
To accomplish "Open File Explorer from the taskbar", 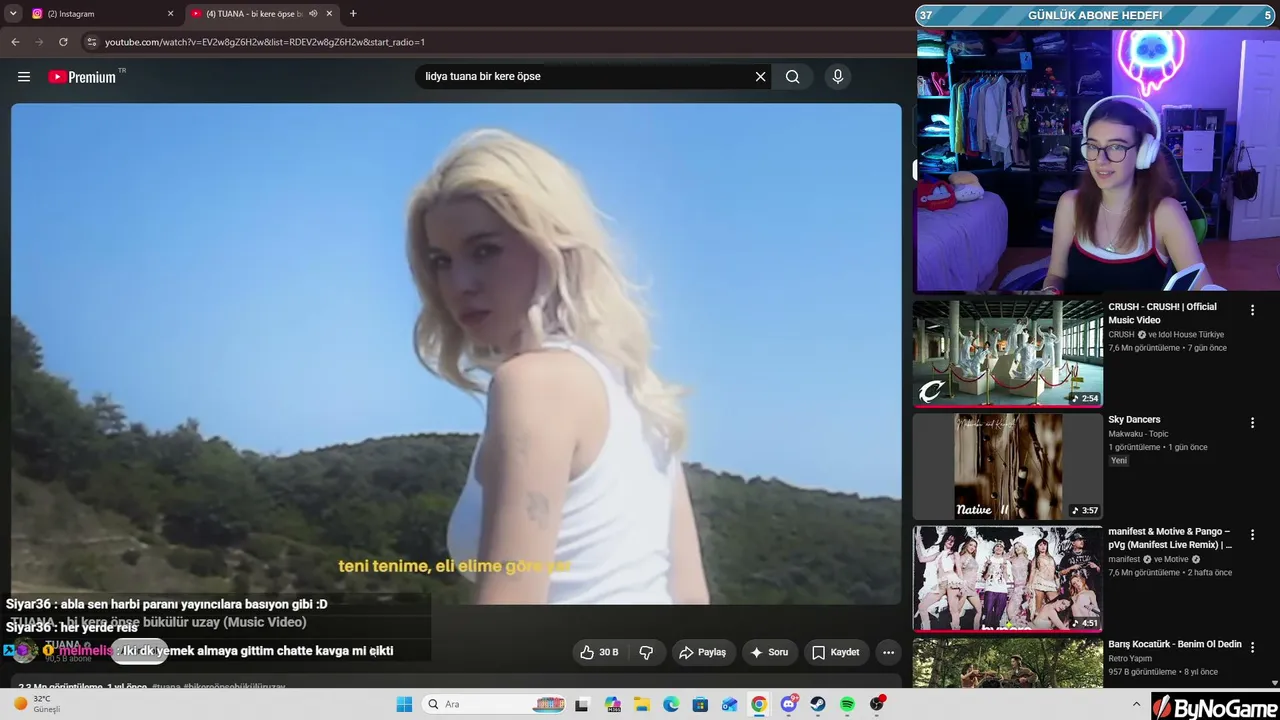I will (642, 704).
